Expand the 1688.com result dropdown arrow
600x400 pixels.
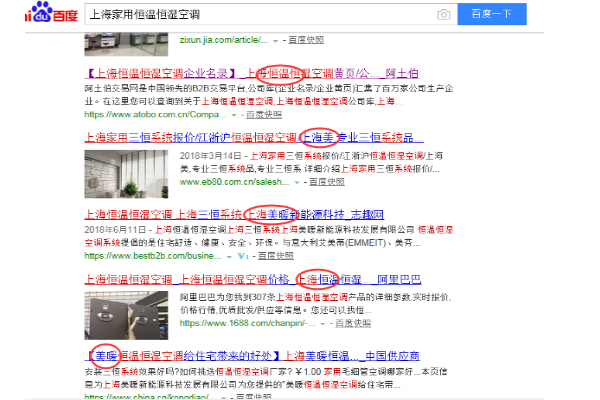pyautogui.click(x=323, y=324)
